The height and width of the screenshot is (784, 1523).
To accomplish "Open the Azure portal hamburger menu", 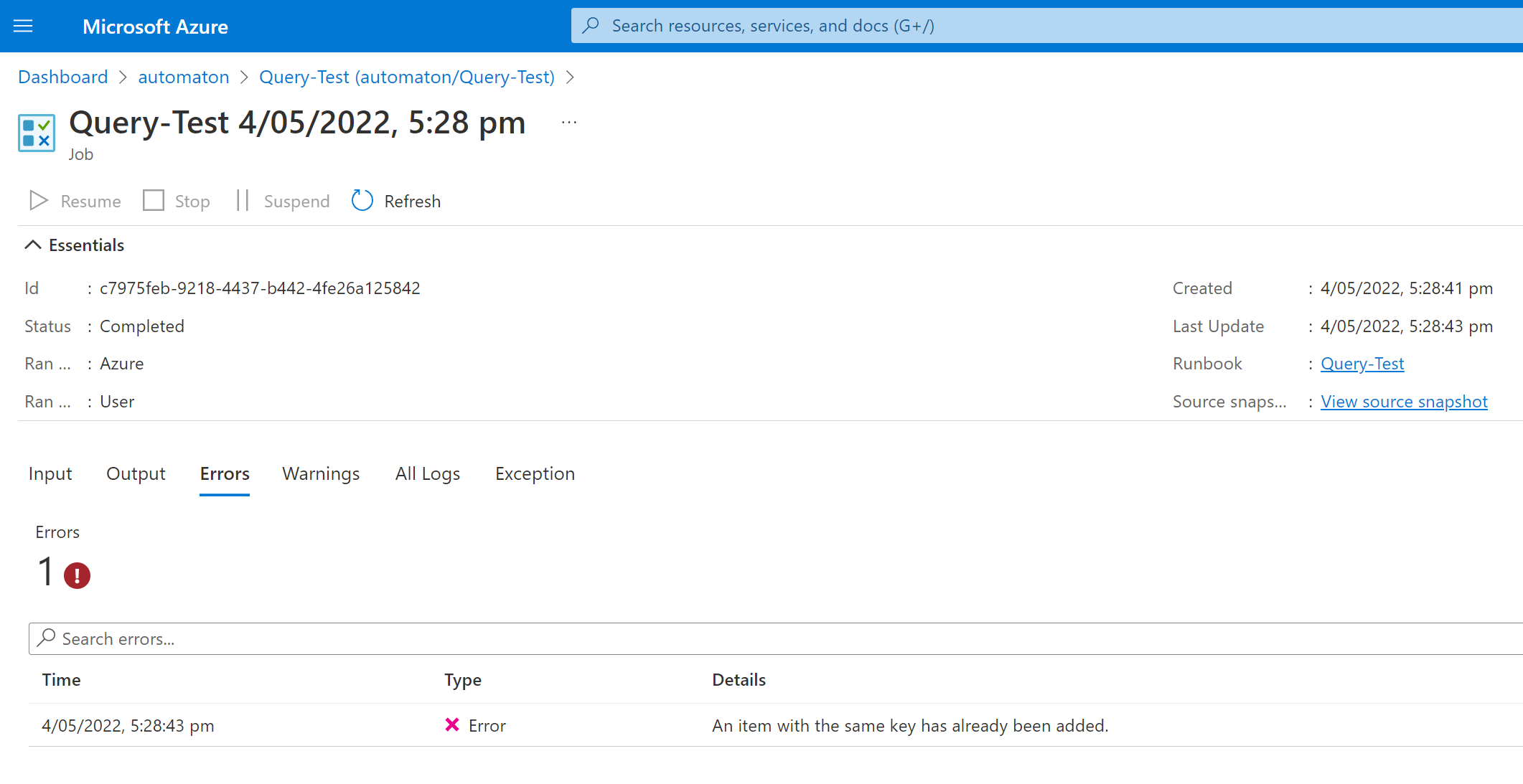I will [x=23, y=26].
